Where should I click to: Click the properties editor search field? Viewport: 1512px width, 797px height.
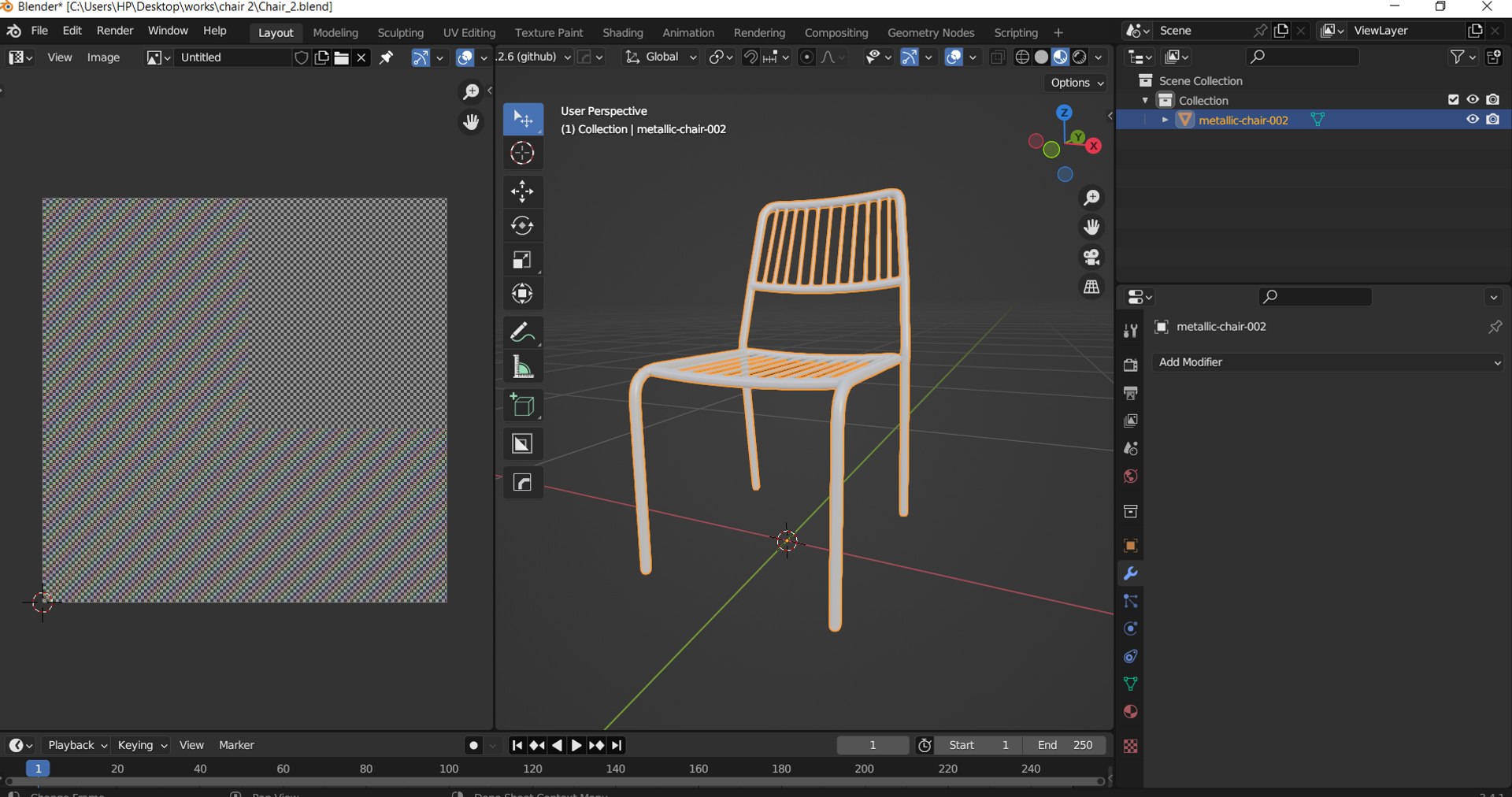(x=1315, y=297)
